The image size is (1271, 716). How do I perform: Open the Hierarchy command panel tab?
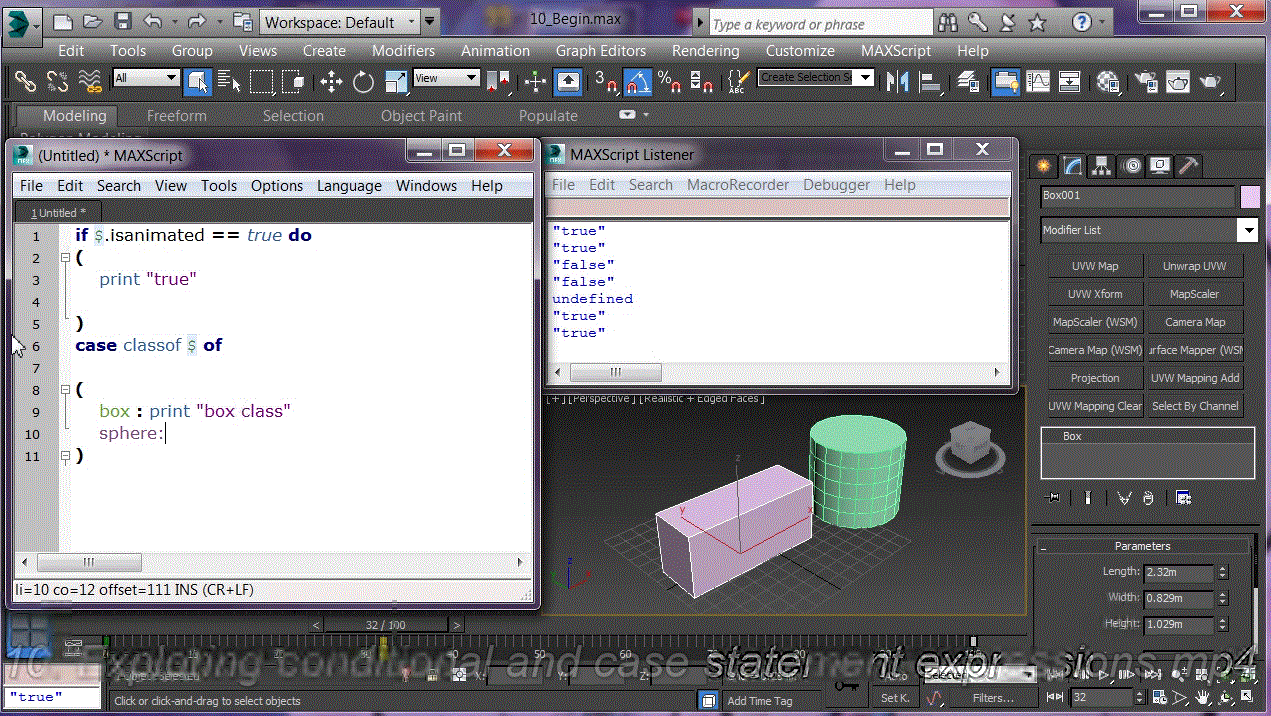point(1102,166)
